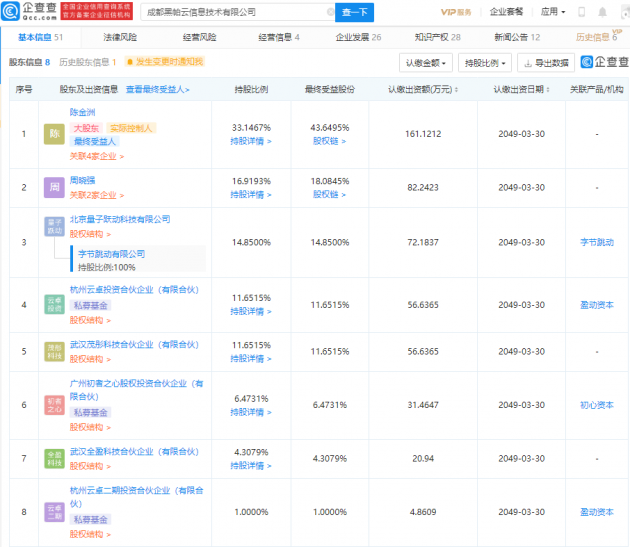Open 关联2家企业 link
Image resolution: width=630 pixels, height=547 pixels.
[x=97, y=195]
